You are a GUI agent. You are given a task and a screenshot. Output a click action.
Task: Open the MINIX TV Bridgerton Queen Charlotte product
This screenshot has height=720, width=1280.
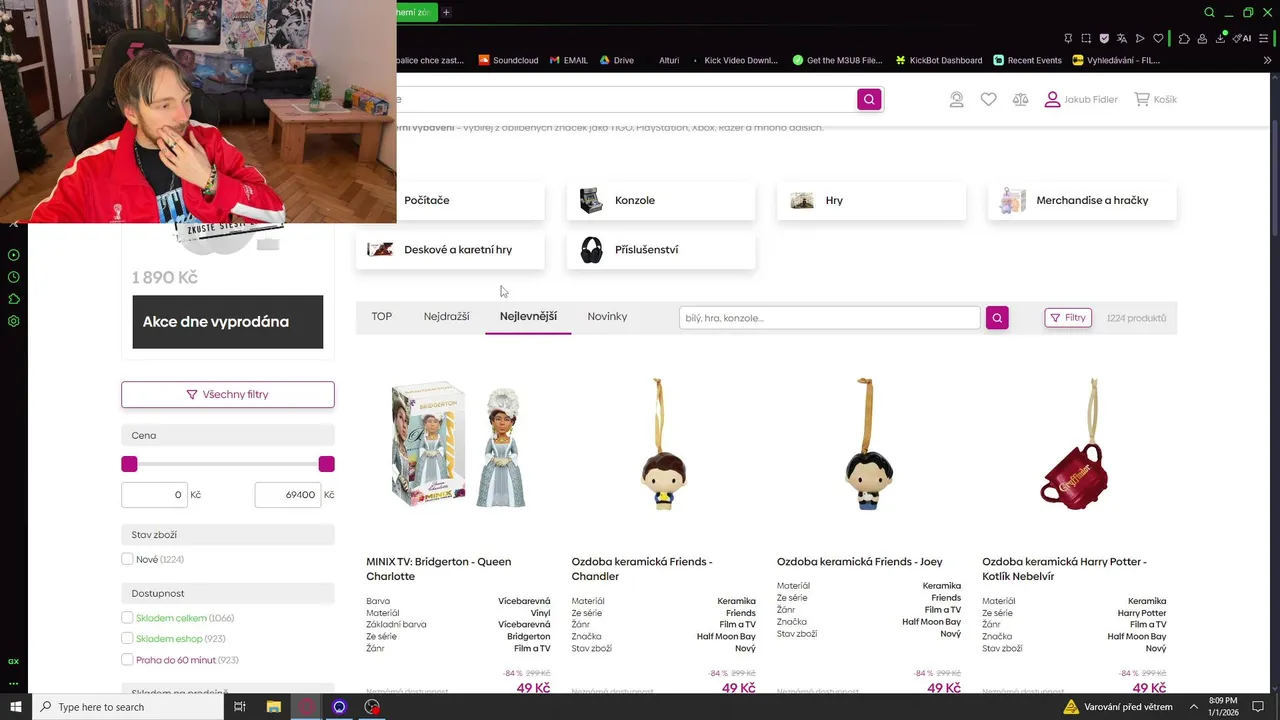click(x=439, y=569)
